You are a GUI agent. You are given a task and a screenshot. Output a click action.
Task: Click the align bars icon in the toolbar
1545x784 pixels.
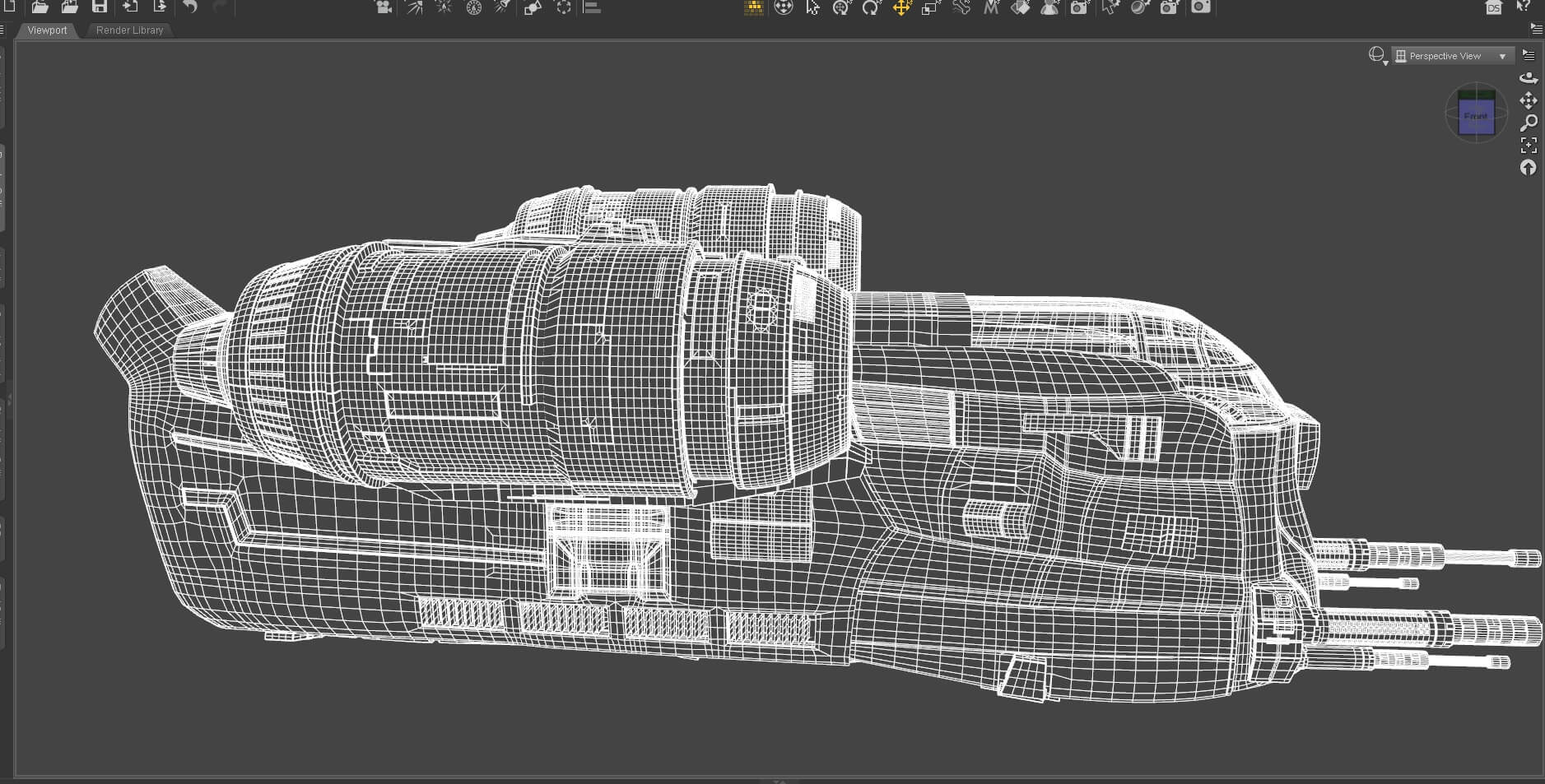click(x=592, y=7)
